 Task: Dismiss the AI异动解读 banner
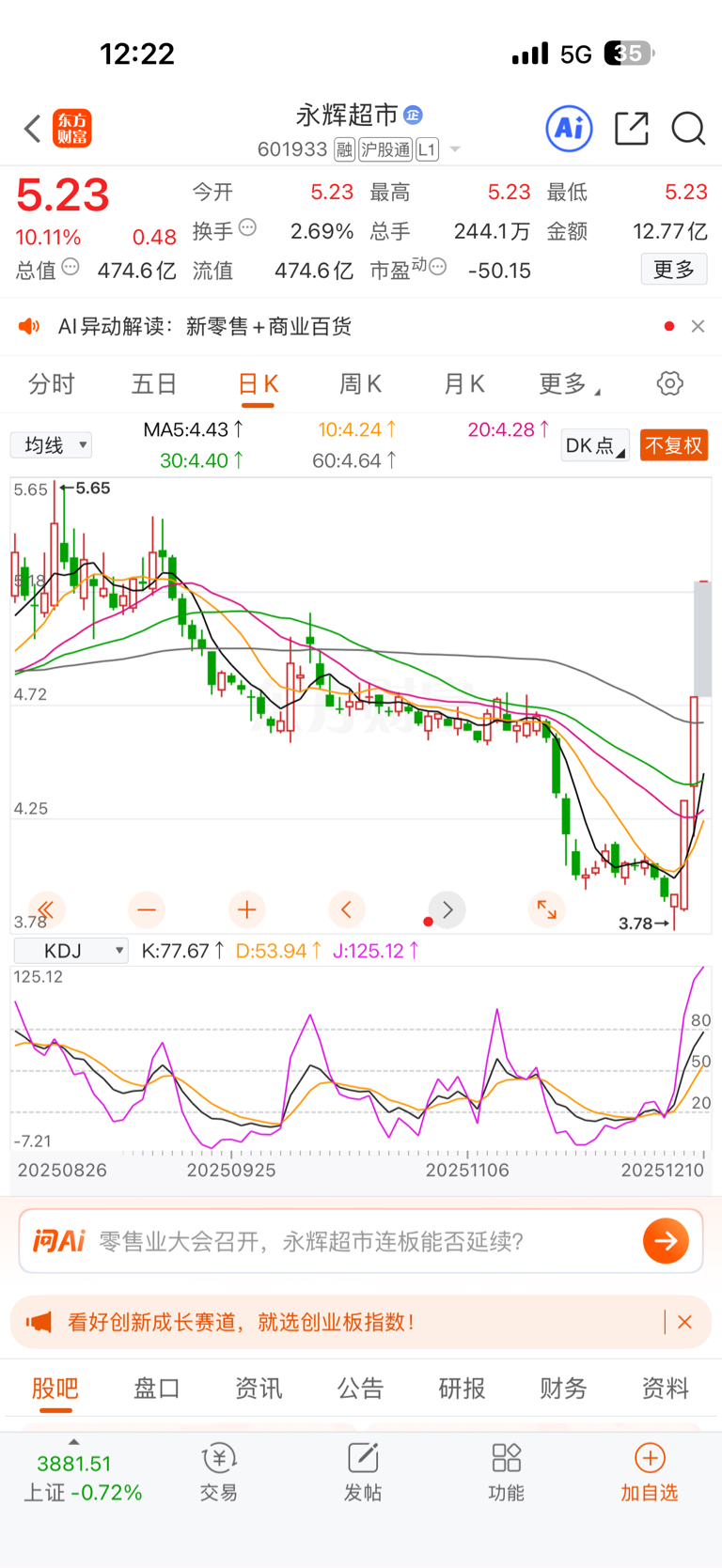[x=698, y=326]
